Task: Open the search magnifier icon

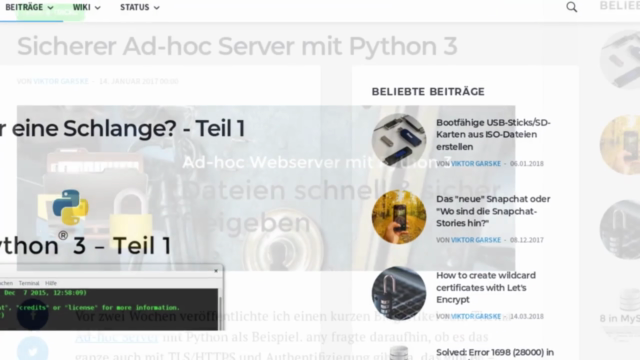Action: click(x=571, y=7)
